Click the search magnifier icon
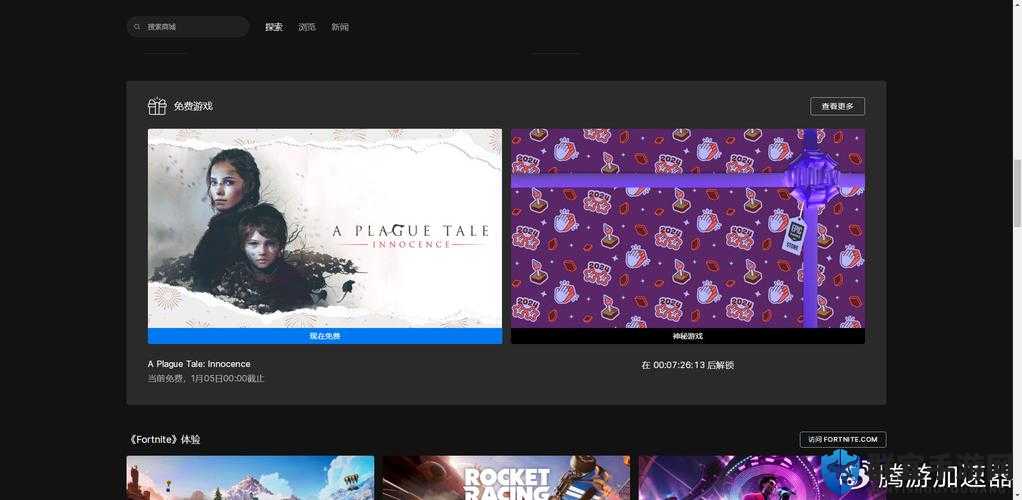 click(x=137, y=27)
